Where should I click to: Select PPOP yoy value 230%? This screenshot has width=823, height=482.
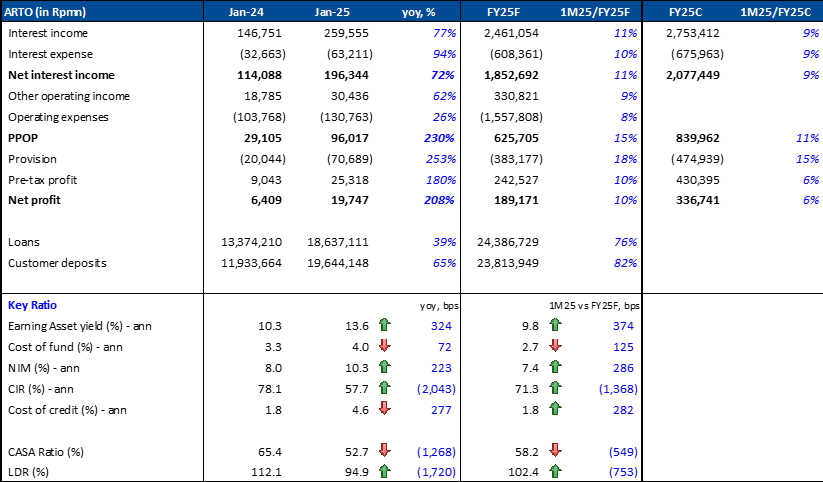click(x=439, y=138)
